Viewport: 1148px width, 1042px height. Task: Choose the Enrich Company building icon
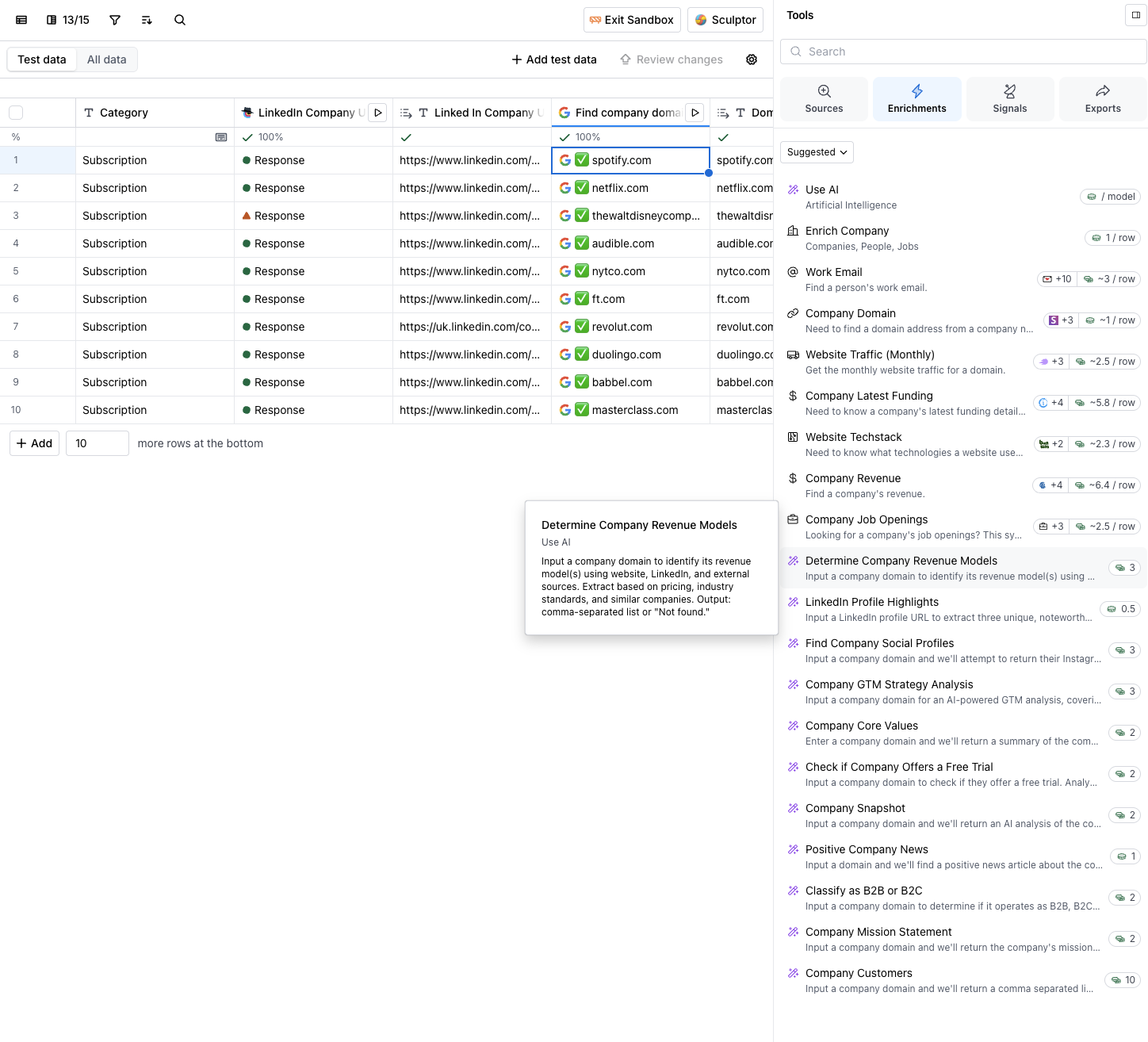coord(793,231)
